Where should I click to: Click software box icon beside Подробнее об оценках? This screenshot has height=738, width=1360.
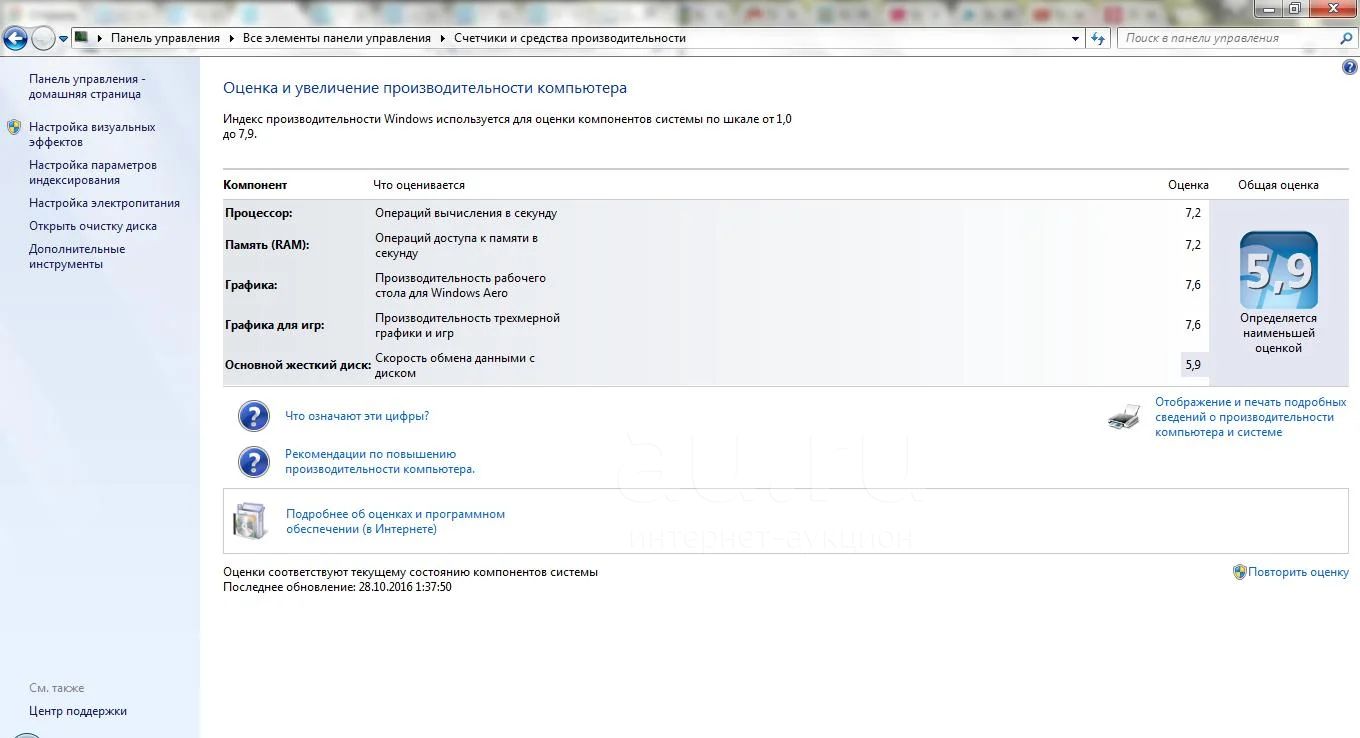point(250,521)
